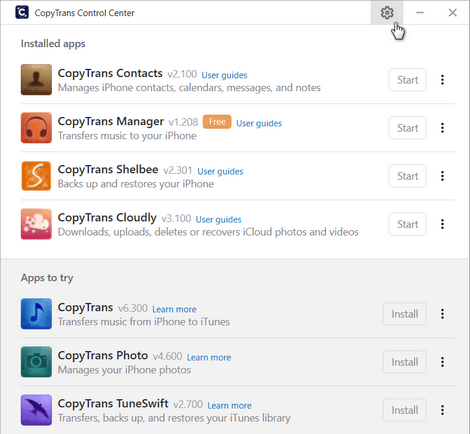This screenshot has height=434, width=470.
Task: Open User guides for CopyTrans Shelbee
Action: (x=220, y=171)
